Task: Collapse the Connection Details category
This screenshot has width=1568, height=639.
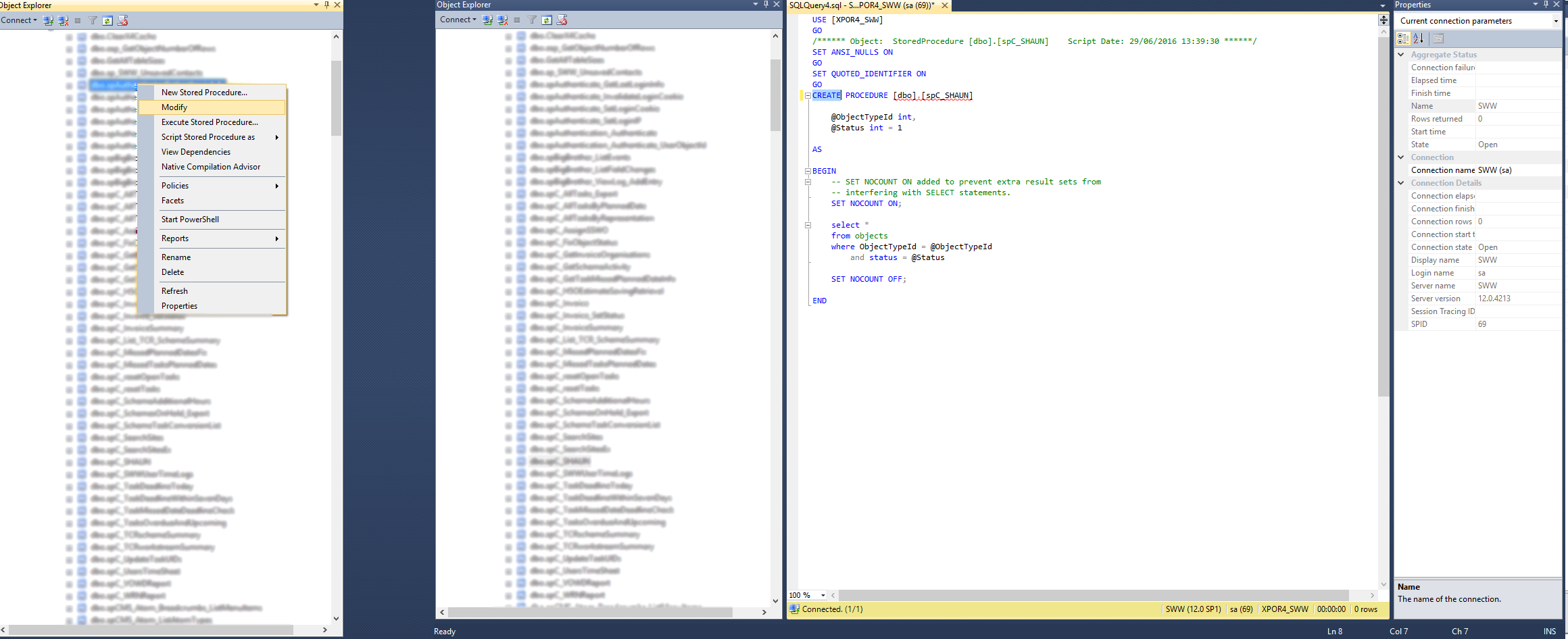Action: [x=1401, y=183]
